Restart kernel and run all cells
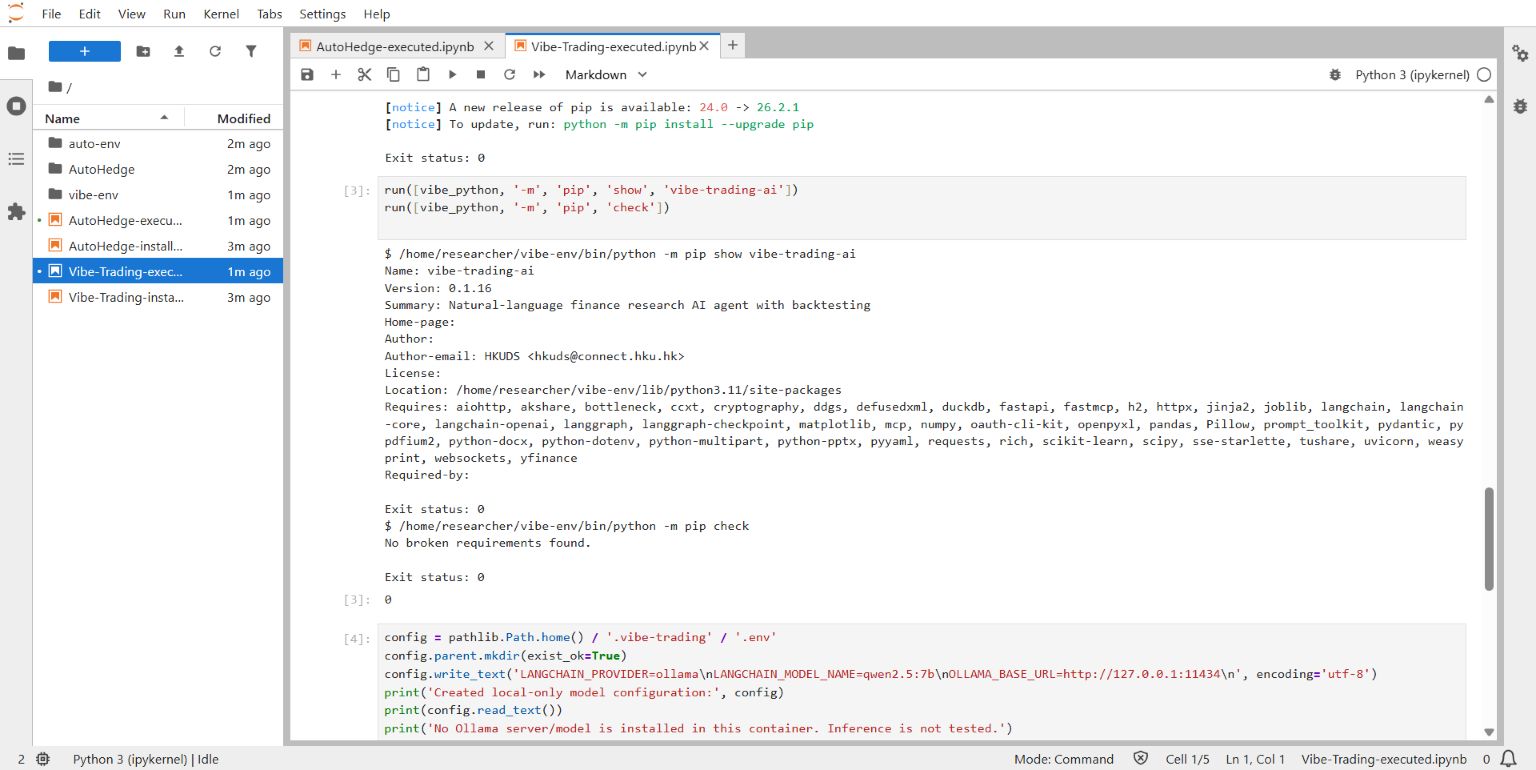 [539, 75]
